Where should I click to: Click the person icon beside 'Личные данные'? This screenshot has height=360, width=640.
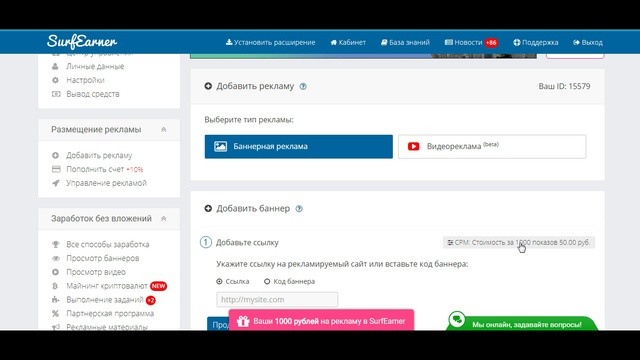pos(56,66)
